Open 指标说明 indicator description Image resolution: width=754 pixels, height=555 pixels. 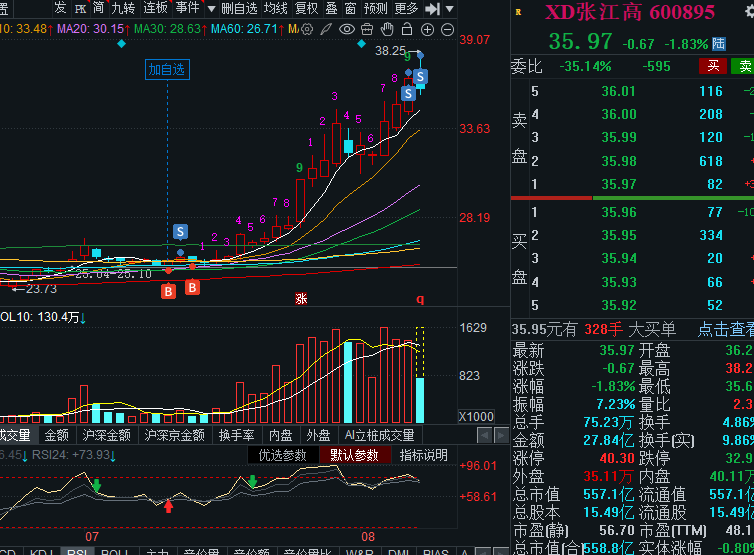click(424, 455)
